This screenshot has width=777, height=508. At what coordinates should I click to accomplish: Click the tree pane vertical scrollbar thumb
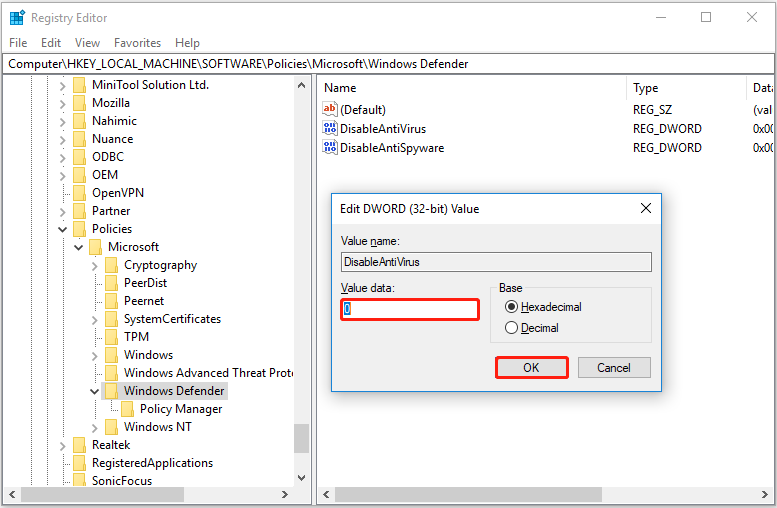pos(301,438)
